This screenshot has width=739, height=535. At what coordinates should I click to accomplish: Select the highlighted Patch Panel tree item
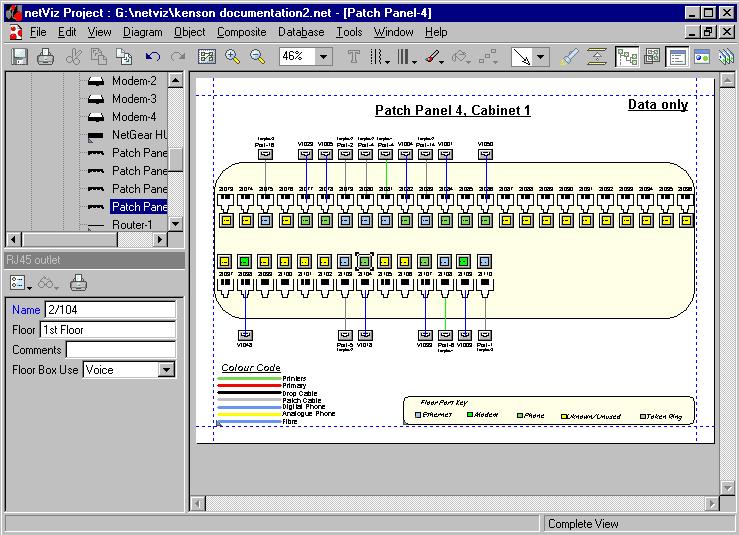pos(139,206)
